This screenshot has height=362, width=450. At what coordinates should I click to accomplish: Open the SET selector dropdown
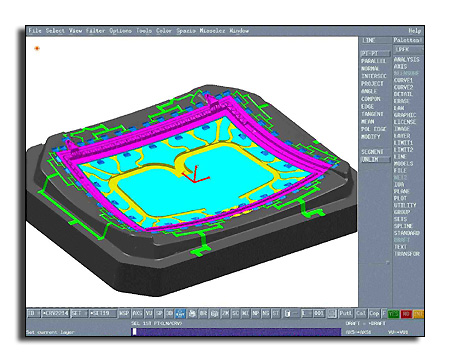(80, 314)
